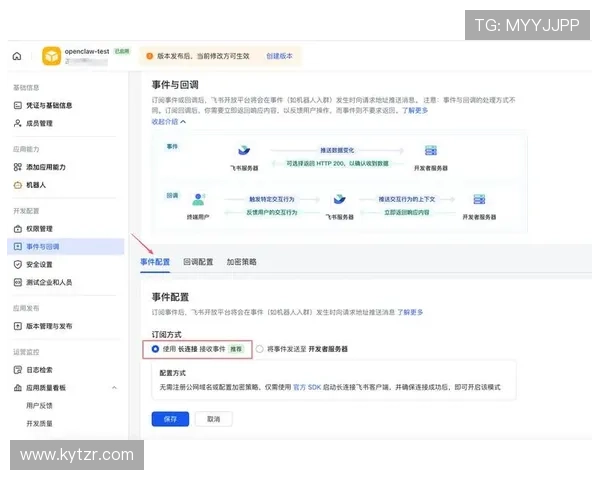Switch to the 回调配置 tab
This screenshot has width=600, height=480.
198,262
